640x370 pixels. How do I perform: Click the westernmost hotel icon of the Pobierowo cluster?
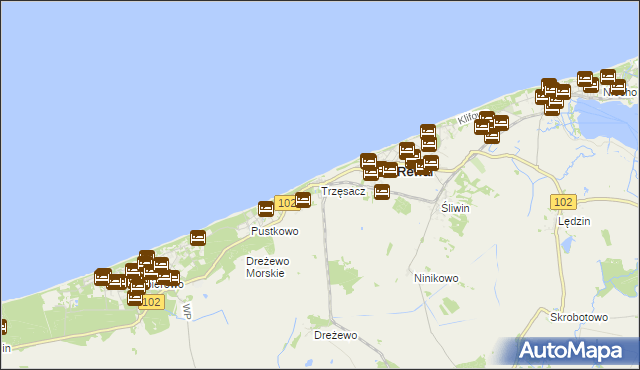coord(102,277)
